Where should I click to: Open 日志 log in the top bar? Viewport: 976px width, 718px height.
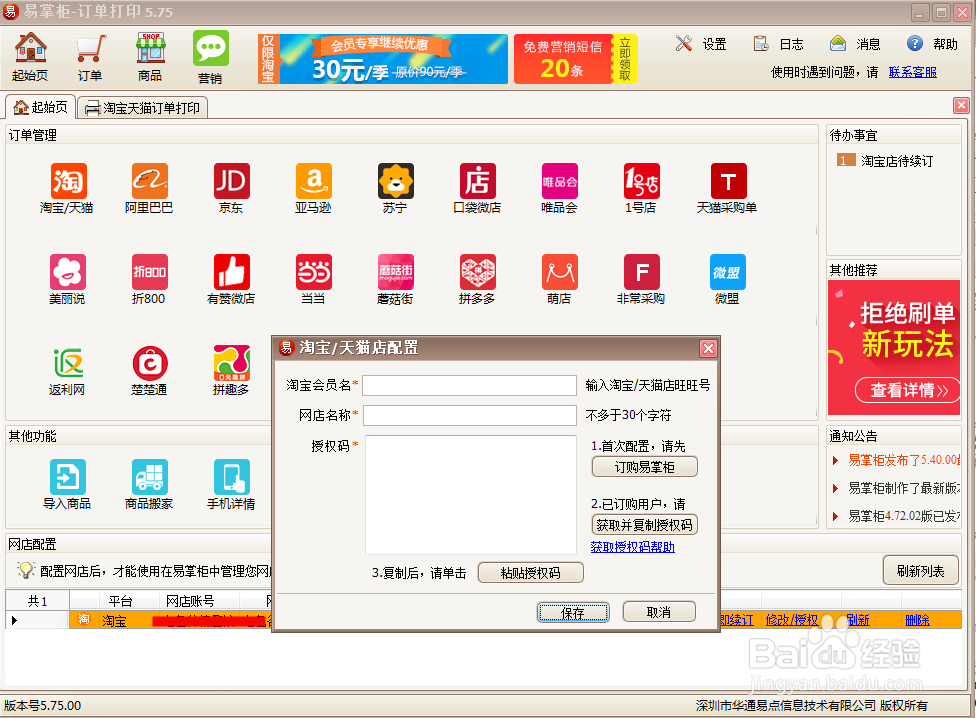pos(778,44)
